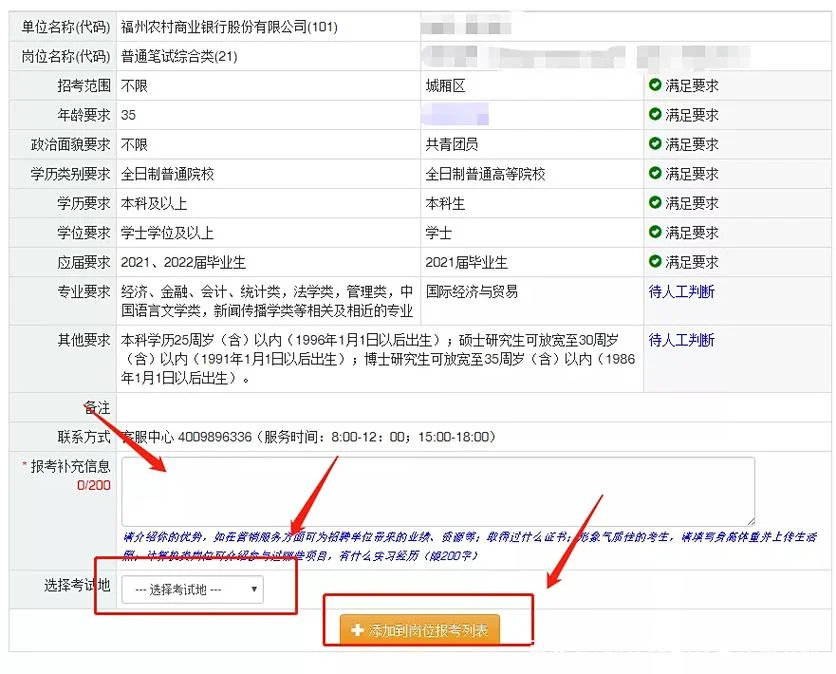This screenshot has width=836, height=674.
Task: Click the blue italic hint under textarea
Action: 469,546
